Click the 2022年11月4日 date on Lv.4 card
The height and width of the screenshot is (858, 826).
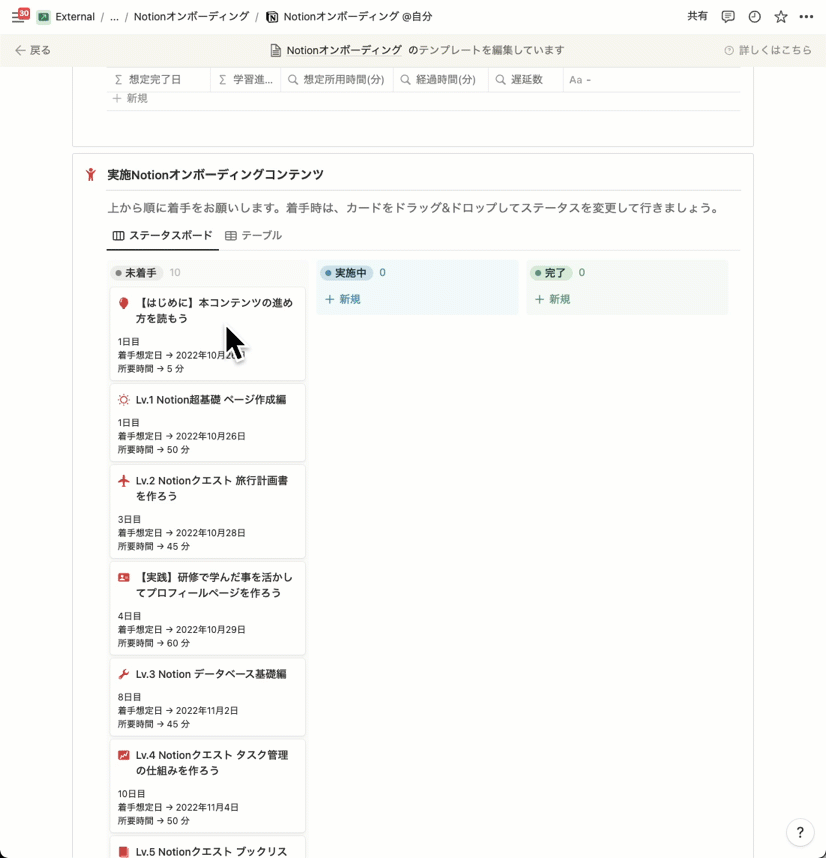(207, 808)
